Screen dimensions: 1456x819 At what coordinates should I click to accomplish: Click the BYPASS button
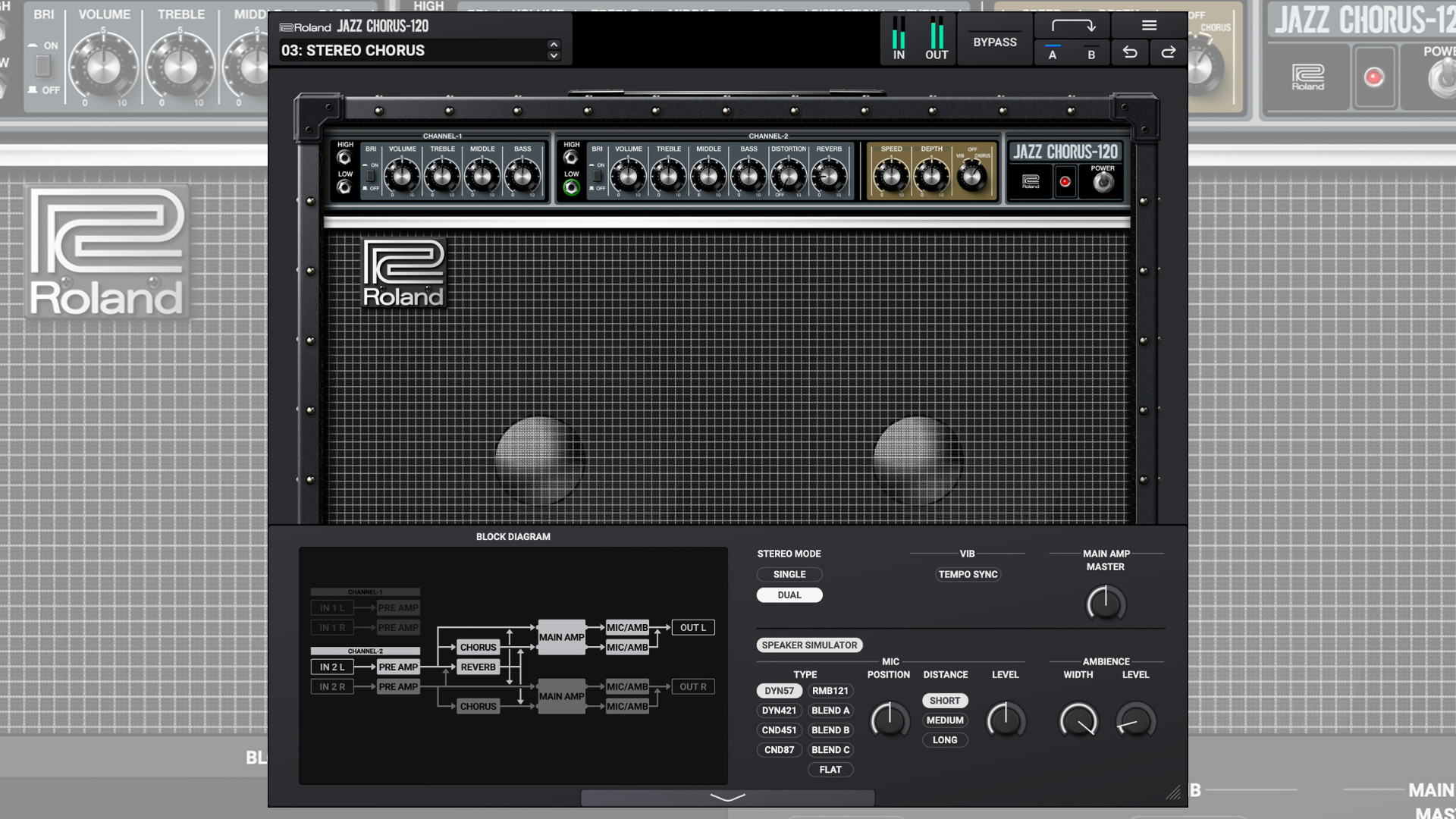[994, 42]
